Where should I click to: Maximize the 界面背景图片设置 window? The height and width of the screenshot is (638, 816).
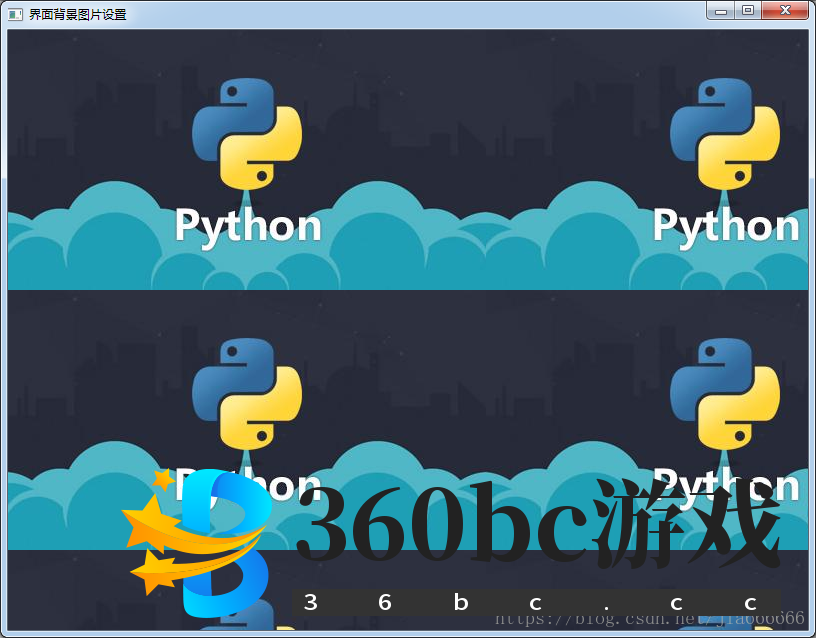[x=748, y=11]
